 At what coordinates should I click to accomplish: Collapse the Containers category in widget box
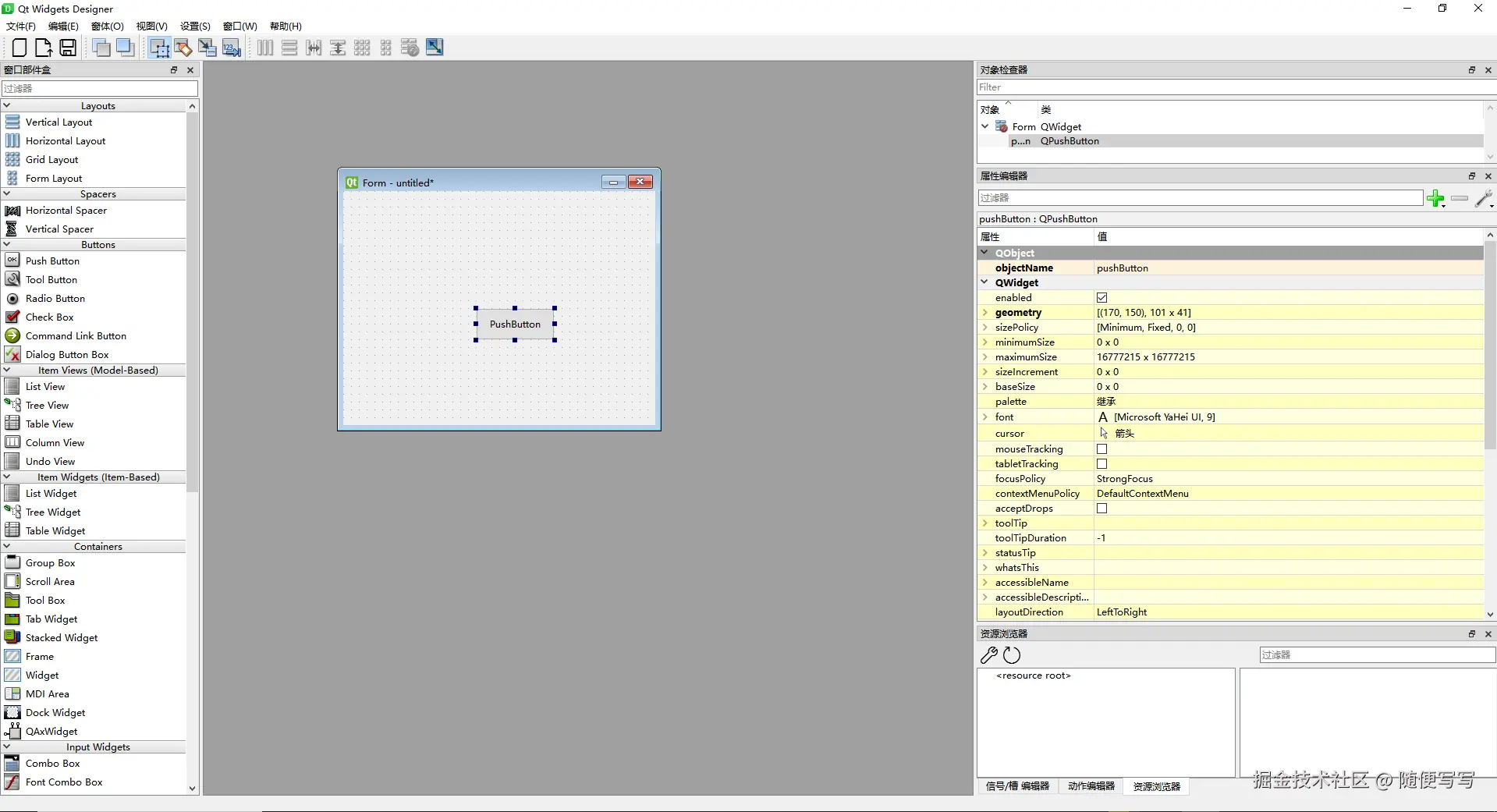pyautogui.click(x=7, y=546)
